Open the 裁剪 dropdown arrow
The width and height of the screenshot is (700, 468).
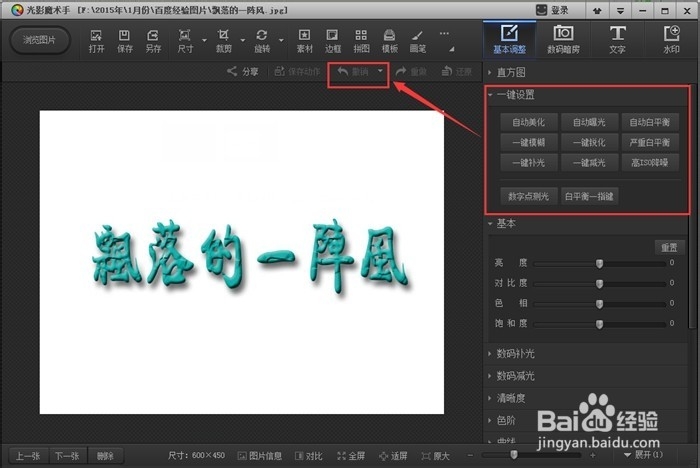click(243, 41)
